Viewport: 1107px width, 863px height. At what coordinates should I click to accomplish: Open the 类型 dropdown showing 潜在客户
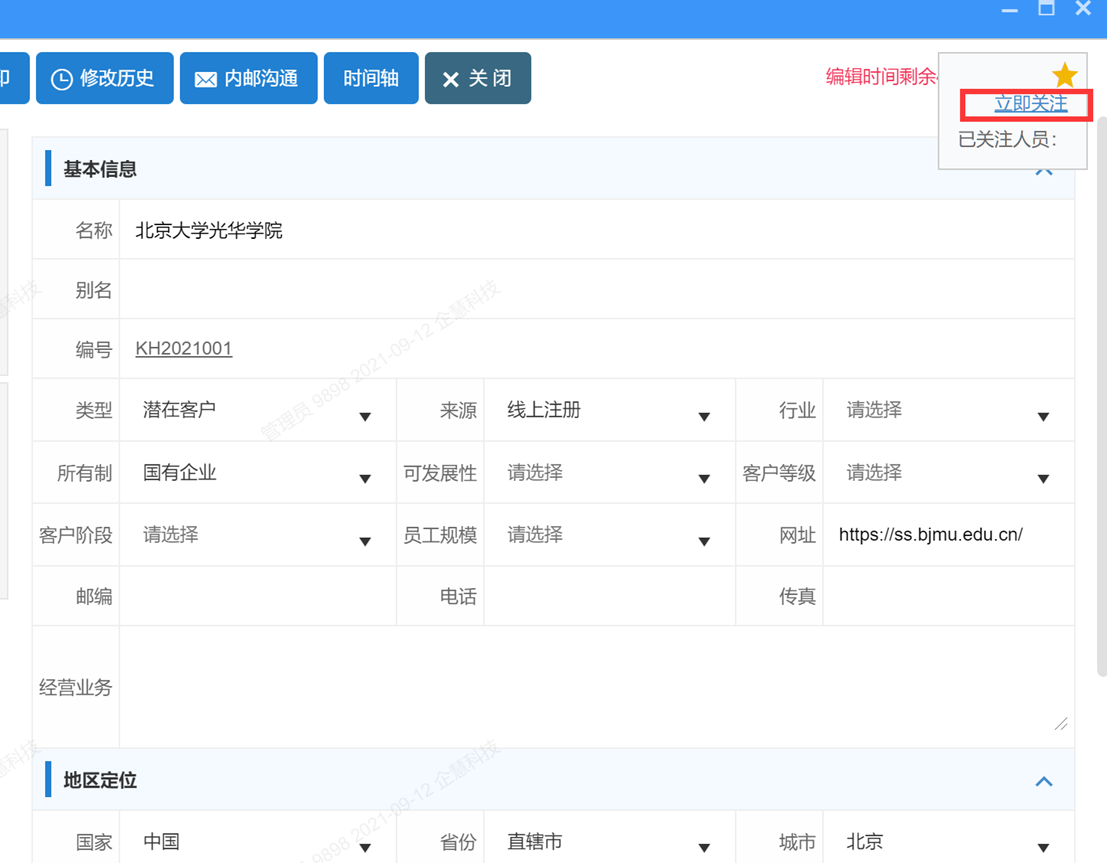pyautogui.click(x=258, y=410)
